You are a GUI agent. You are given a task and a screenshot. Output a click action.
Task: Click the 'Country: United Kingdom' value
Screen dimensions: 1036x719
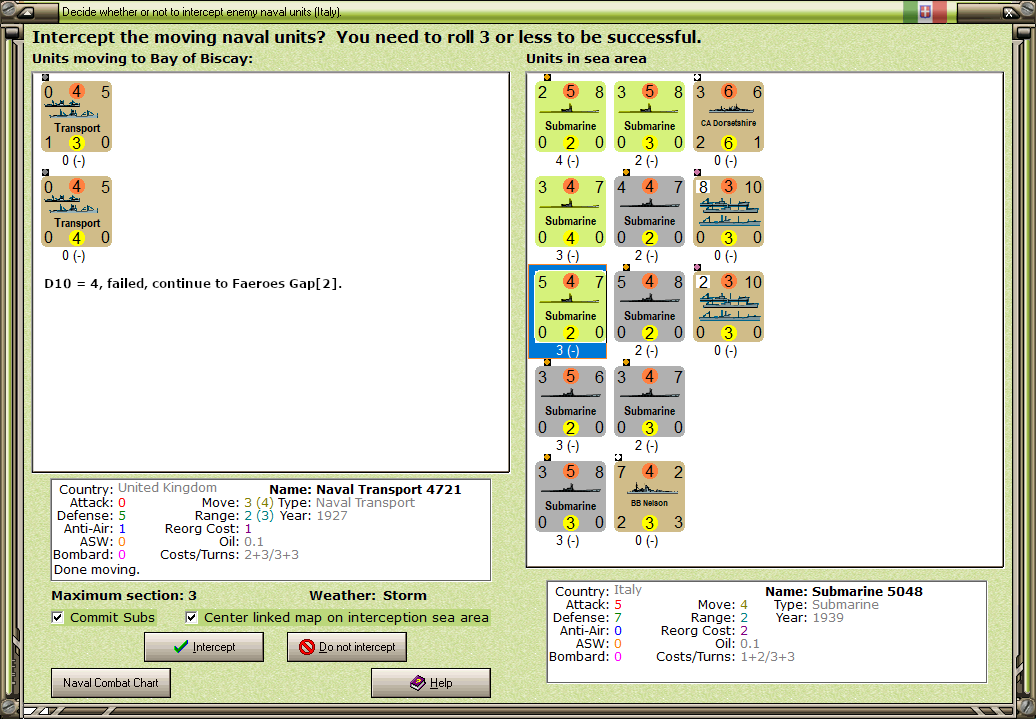point(167,488)
